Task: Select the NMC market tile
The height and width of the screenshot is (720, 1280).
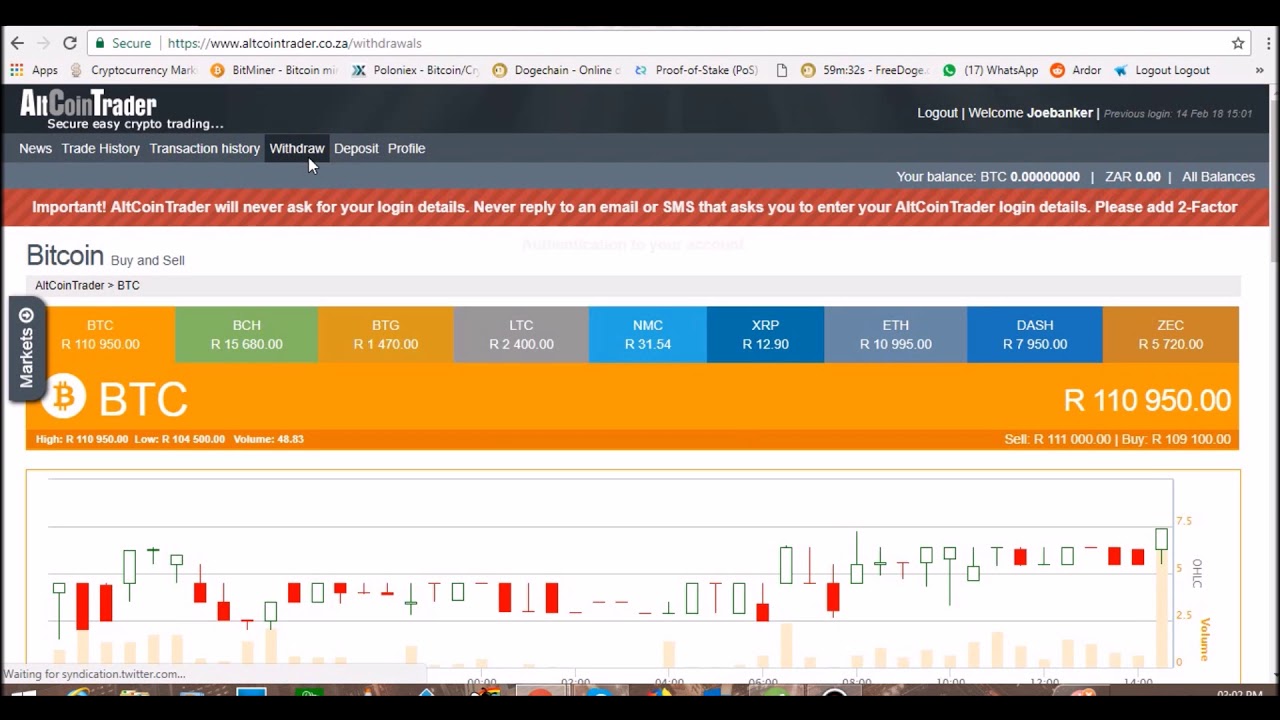Action: (x=648, y=334)
